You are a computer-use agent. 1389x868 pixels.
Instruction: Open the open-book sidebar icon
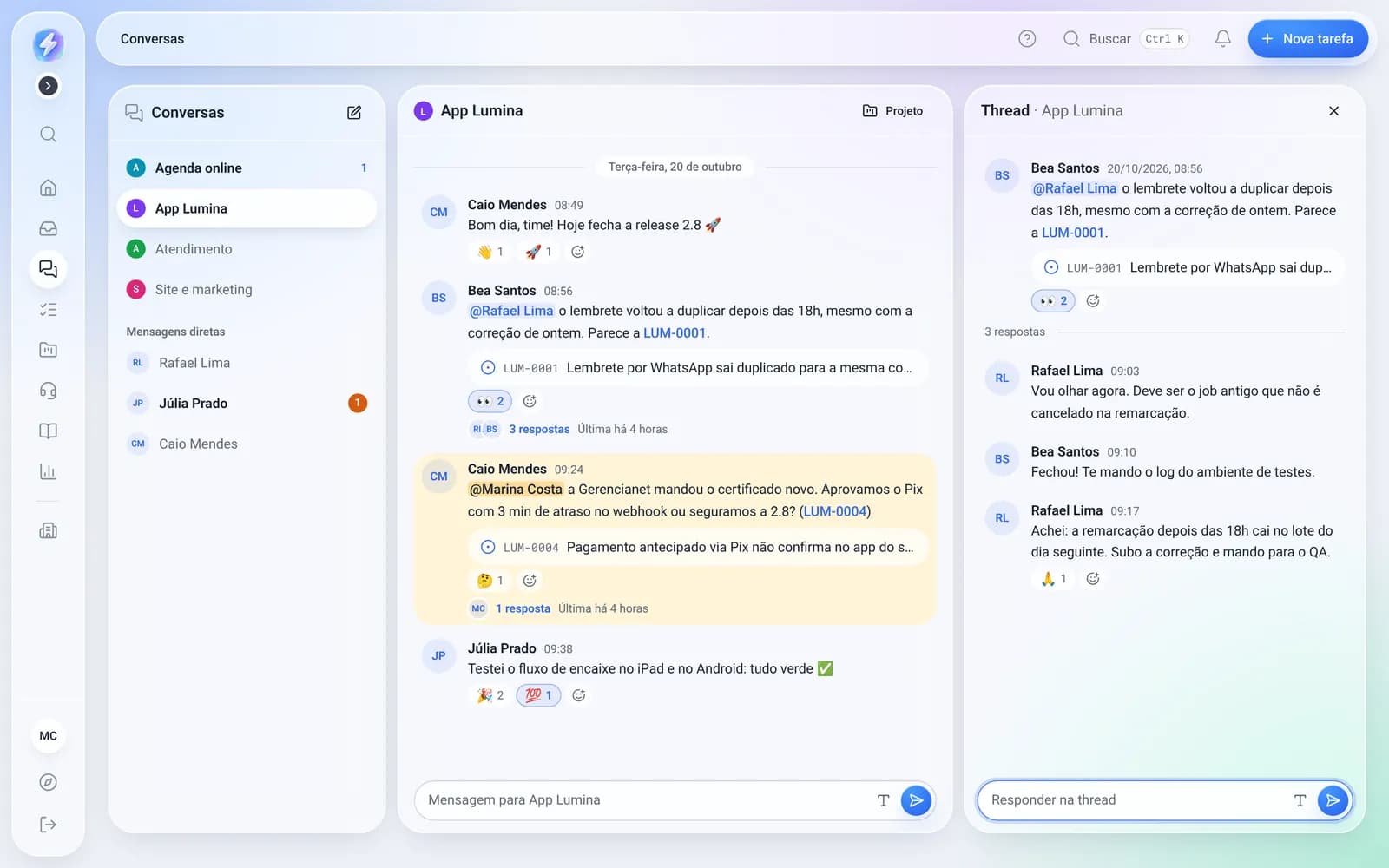pyautogui.click(x=48, y=431)
